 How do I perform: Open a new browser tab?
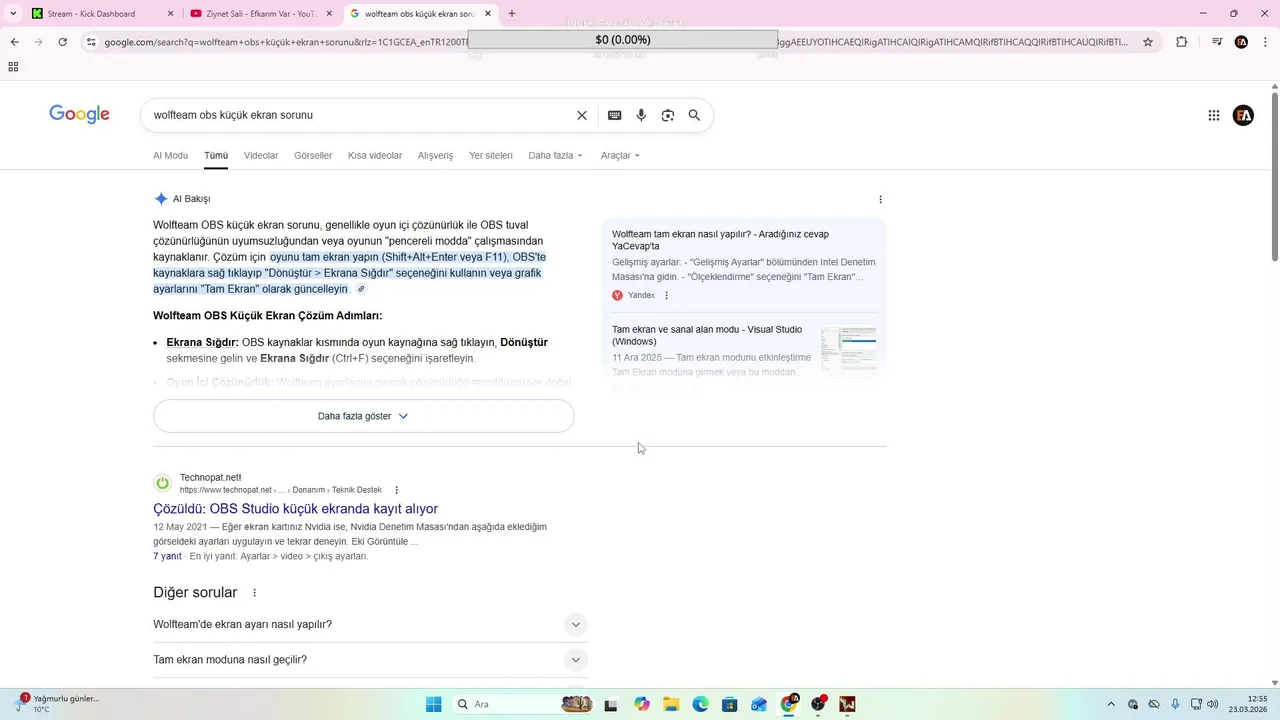(x=512, y=14)
